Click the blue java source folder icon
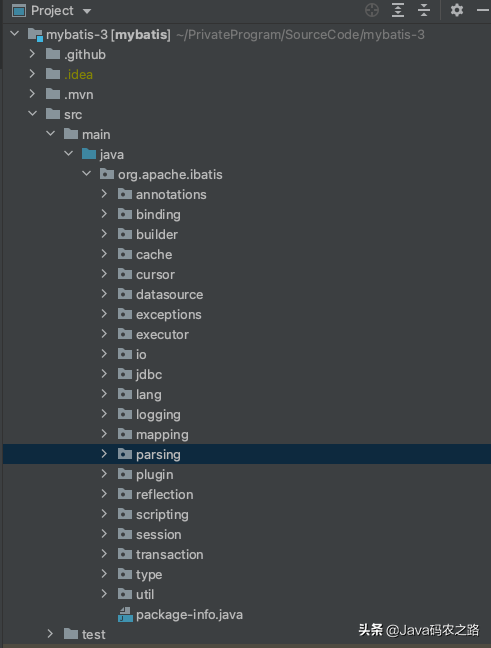Screen dimensions: 491x648 [x=89, y=154]
